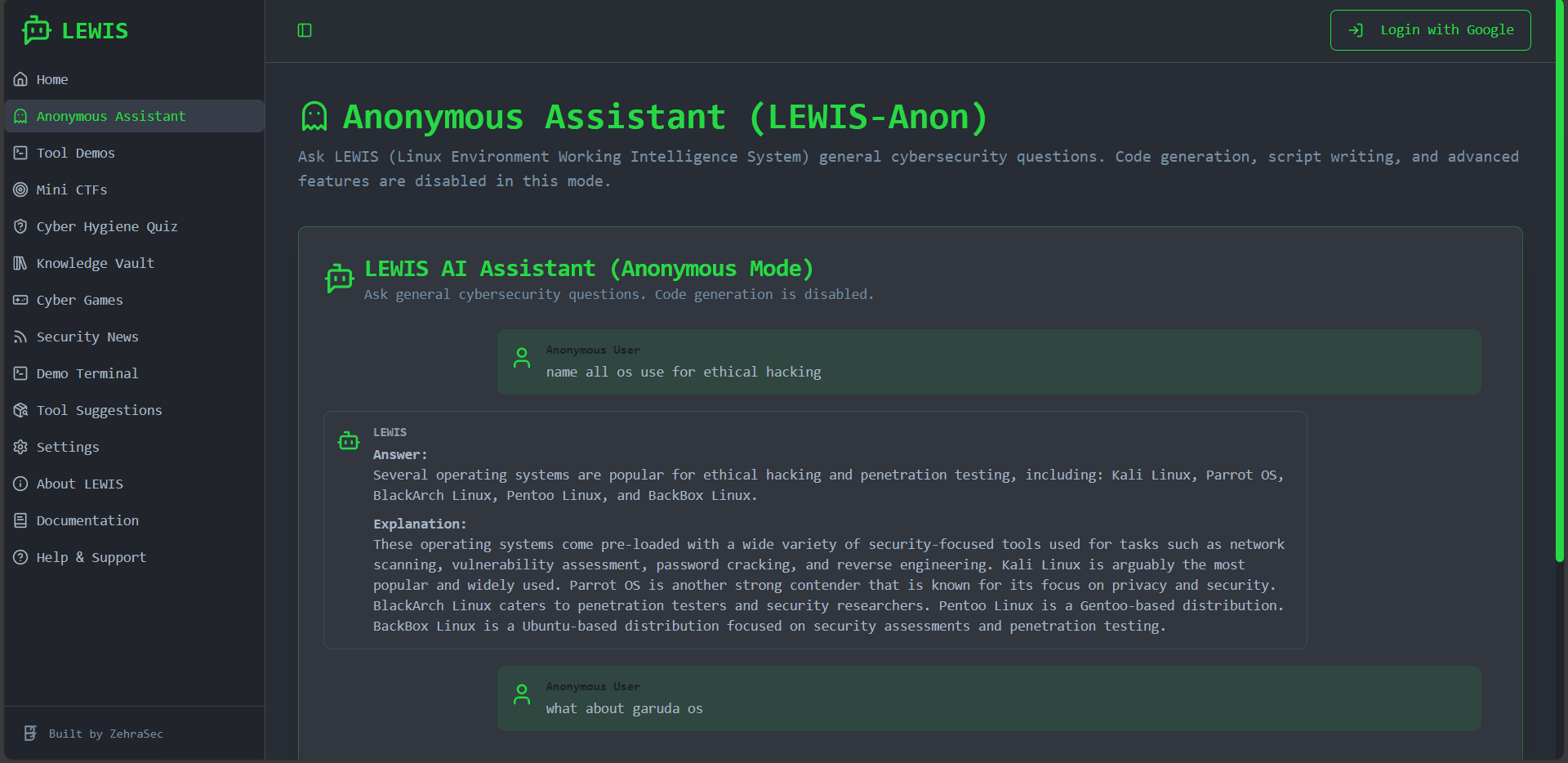Click the Cyber Games gamepad icon
Image resolution: width=1568 pixels, height=763 pixels.
[20, 300]
